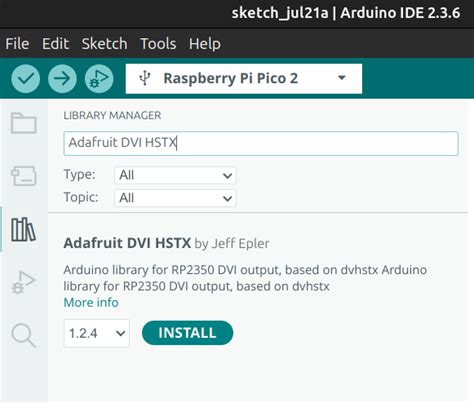The image size is (474, 403).
Task: Click the Topic: filter label
Action: pos(81,197)
